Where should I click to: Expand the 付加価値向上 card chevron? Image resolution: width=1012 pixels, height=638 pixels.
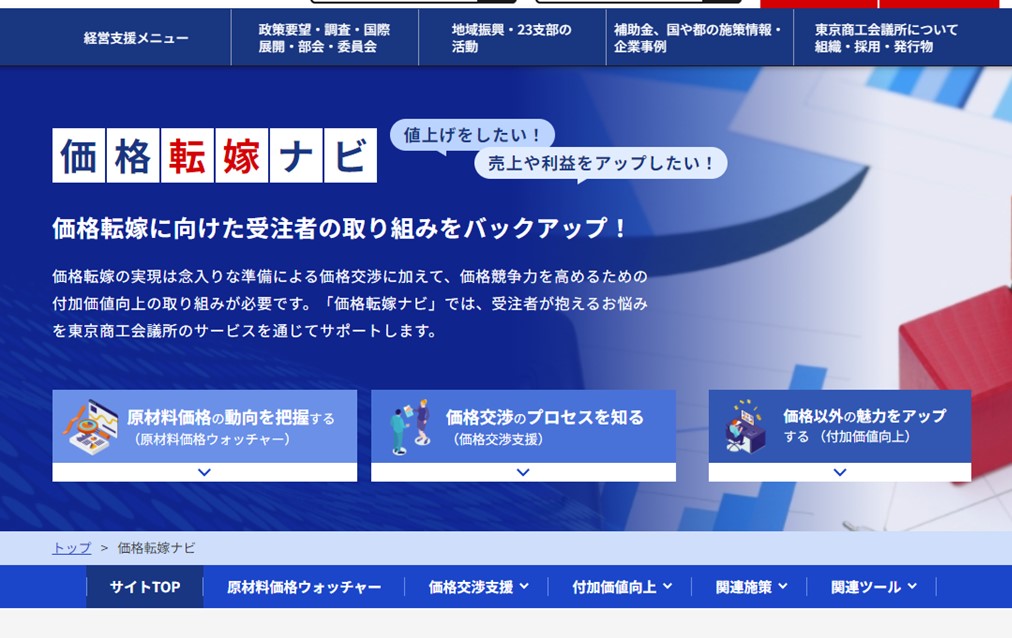point(839,472)
